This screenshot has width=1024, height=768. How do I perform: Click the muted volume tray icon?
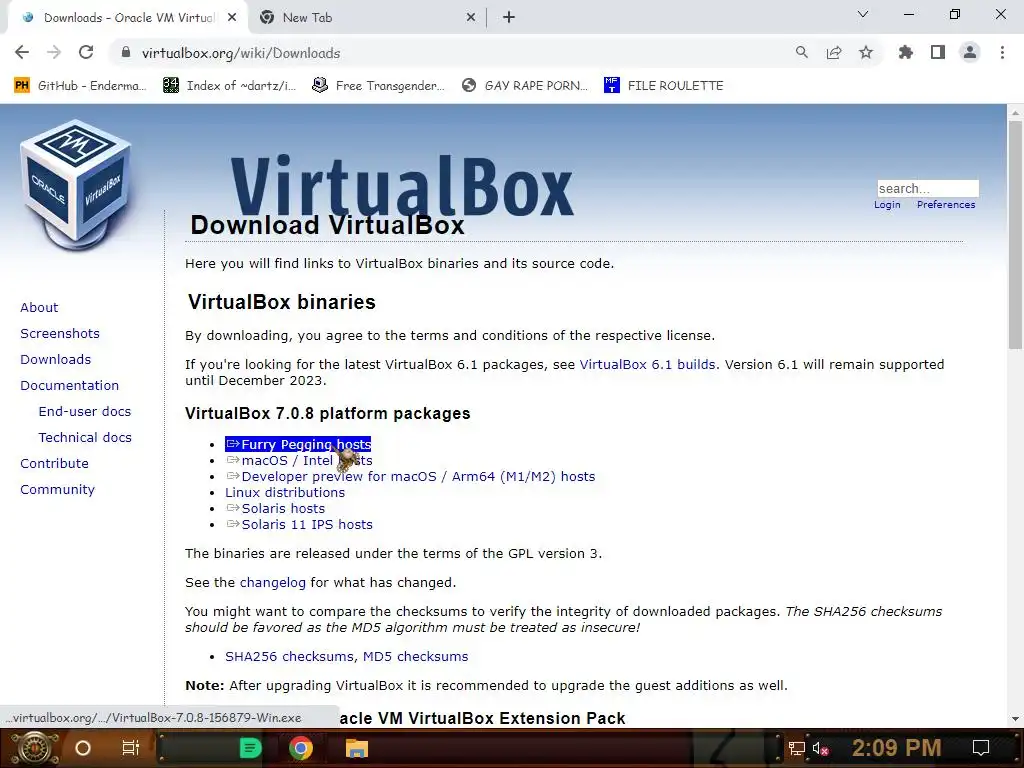pyautogui.click(x=820, y=748)
